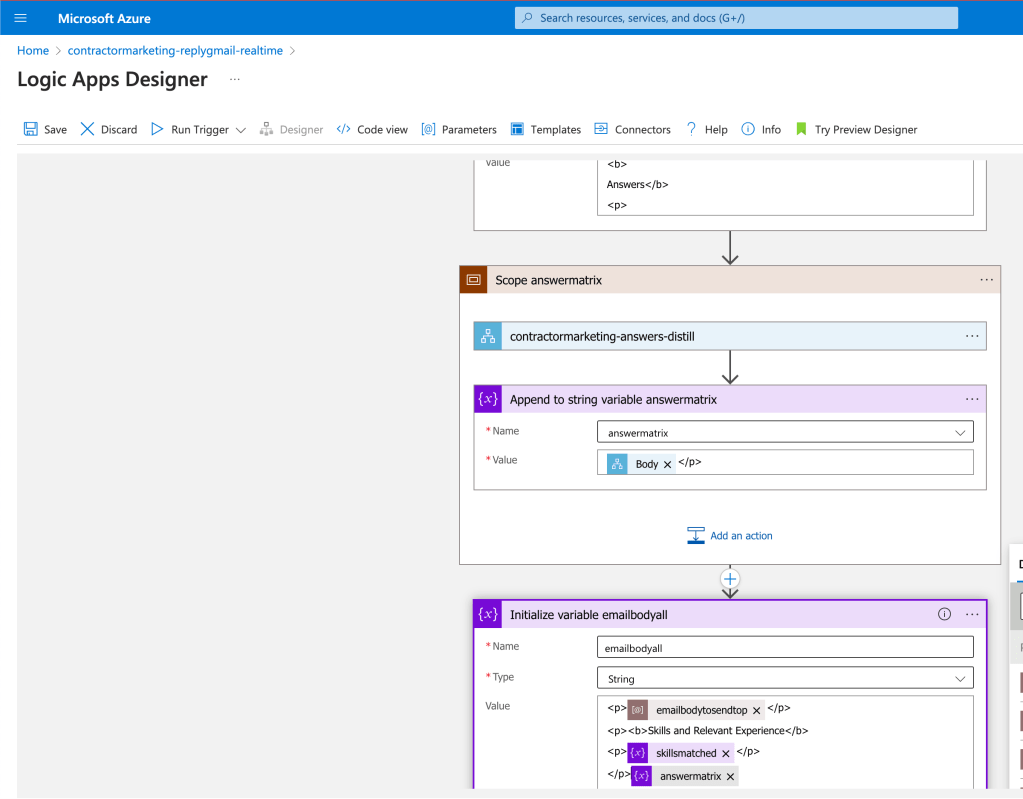Open Templates from the toolbar
This screenshot has height=799, width=1023.
click(546, 129)
